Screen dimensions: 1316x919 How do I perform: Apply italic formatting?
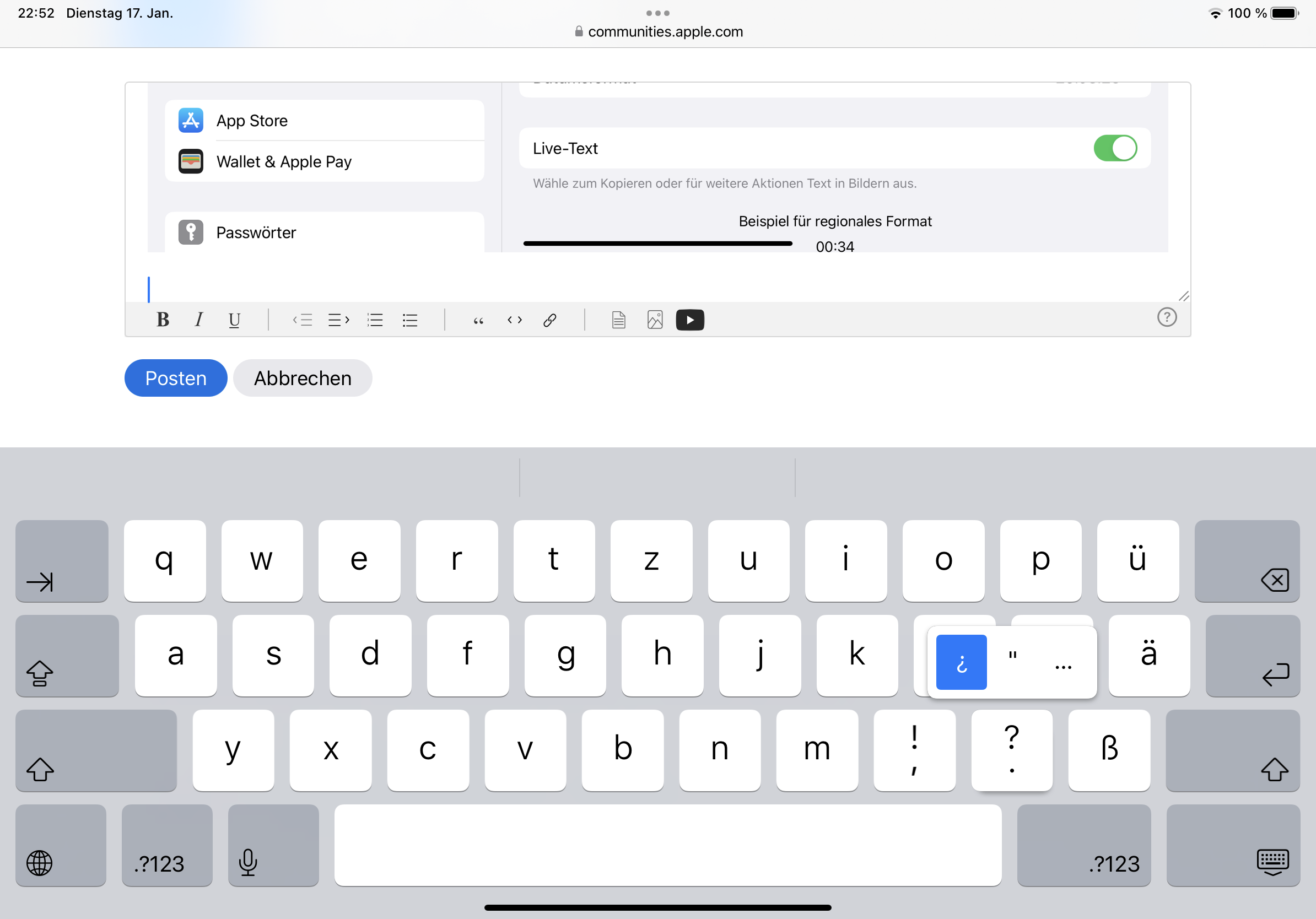pos(198,320)
